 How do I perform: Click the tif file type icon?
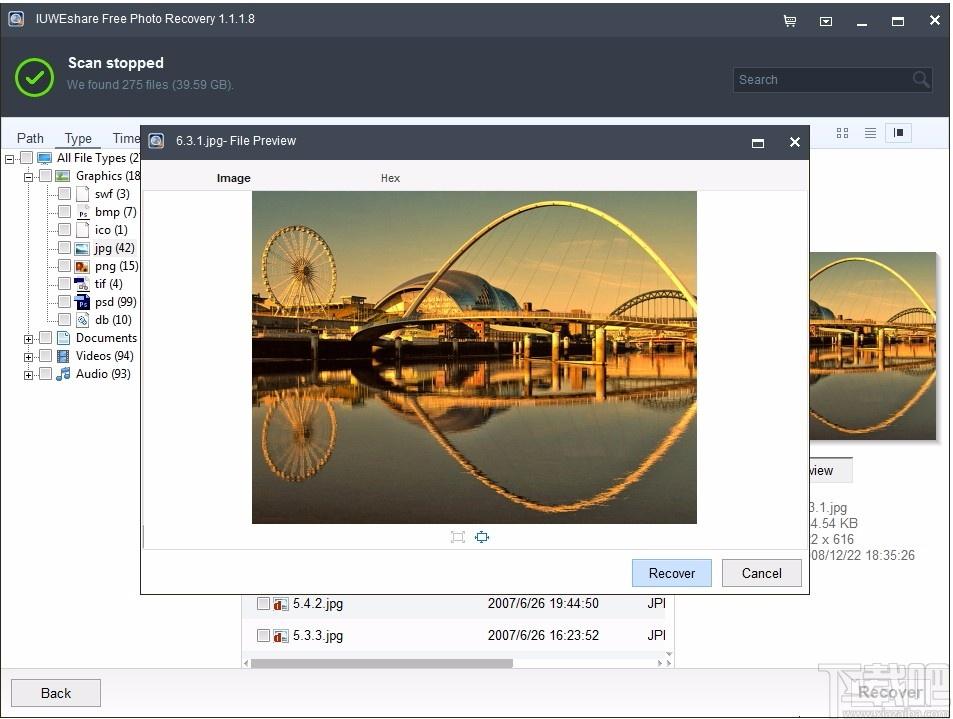point(81,284)
